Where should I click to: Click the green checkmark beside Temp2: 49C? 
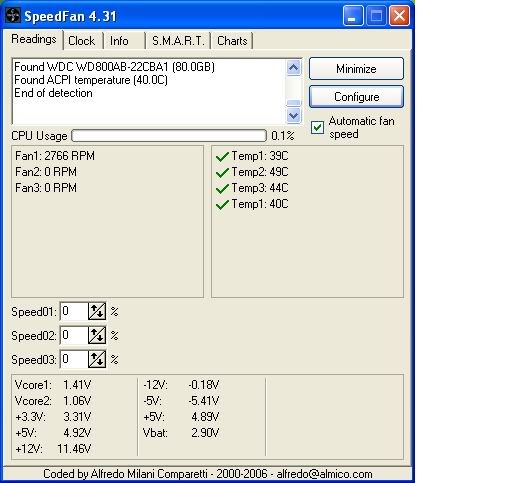pos(222,172)
